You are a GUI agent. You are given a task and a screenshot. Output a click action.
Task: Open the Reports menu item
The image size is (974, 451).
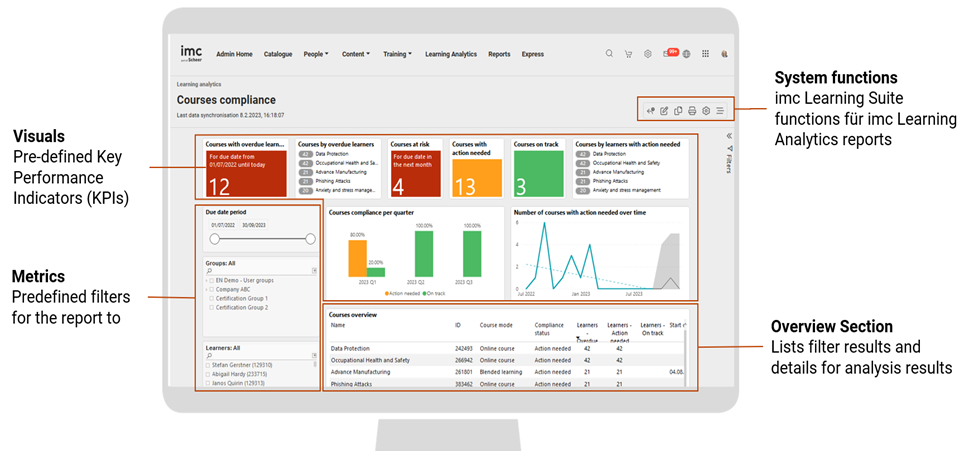(499, 54)
